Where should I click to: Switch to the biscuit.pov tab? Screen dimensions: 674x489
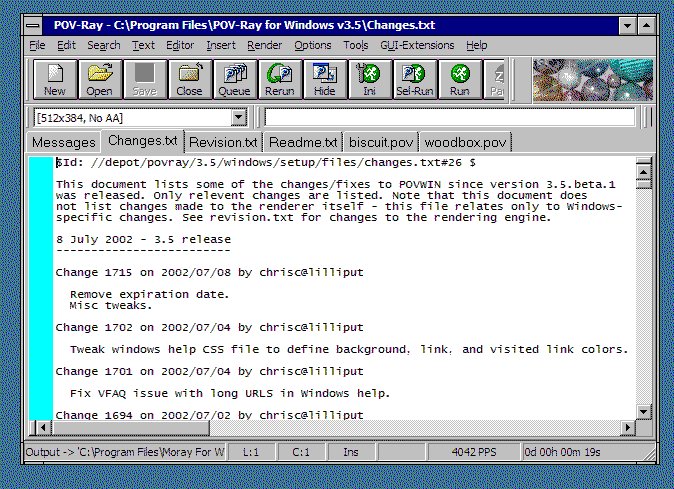(382, 142)
